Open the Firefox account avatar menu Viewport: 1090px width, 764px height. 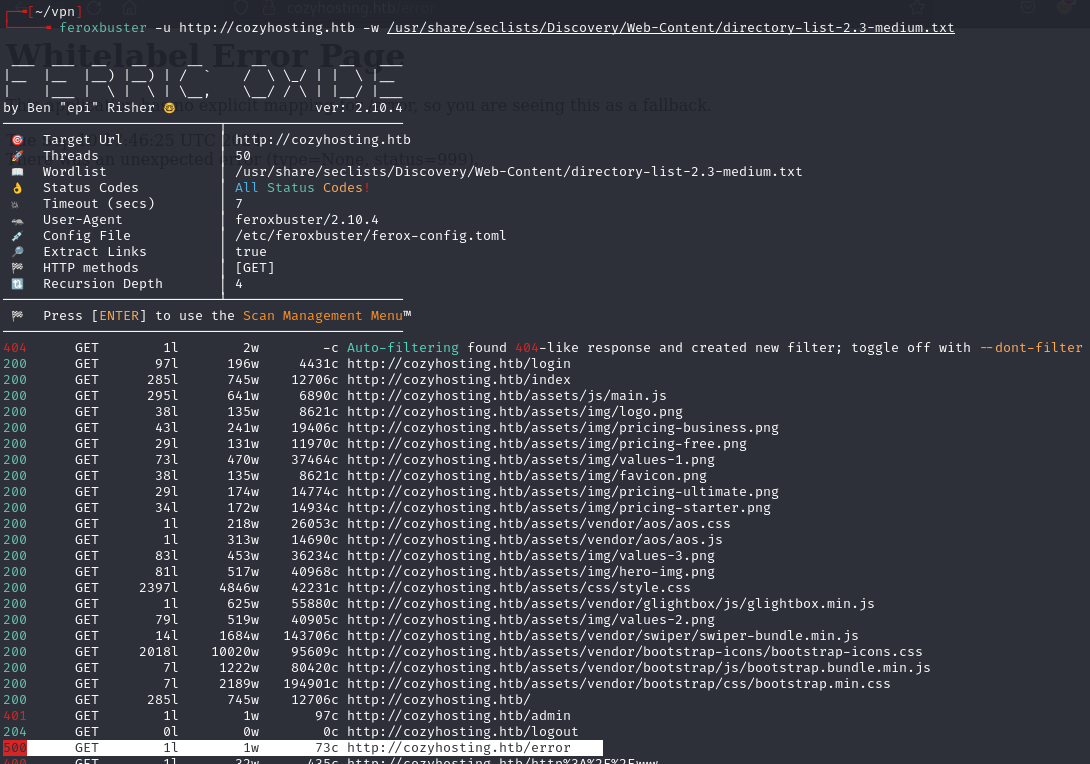(1066, 7)
